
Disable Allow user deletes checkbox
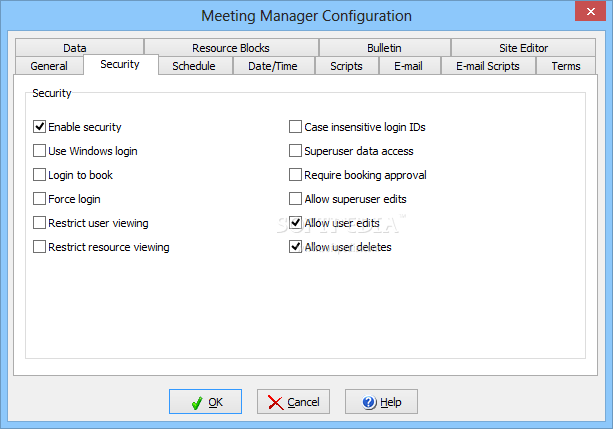(295, 247)
